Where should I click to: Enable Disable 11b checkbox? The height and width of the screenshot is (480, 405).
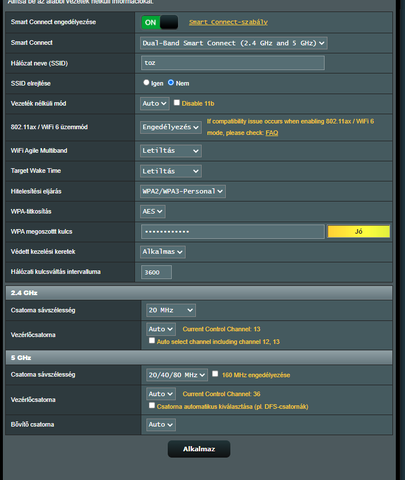177,103
